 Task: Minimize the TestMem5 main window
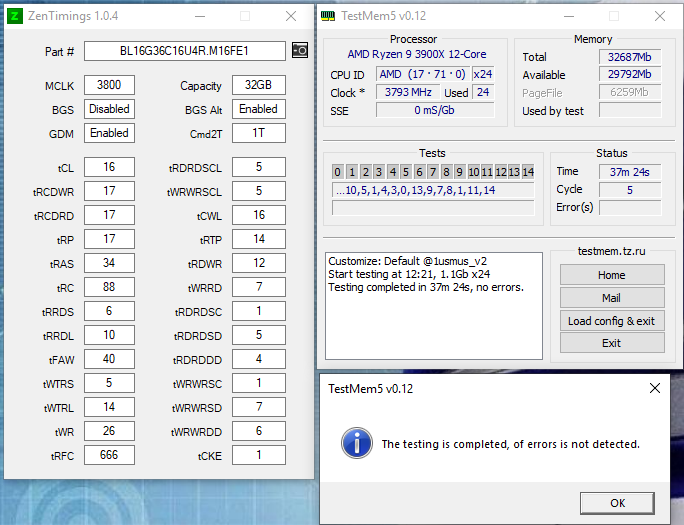click(x=568, y=16)
